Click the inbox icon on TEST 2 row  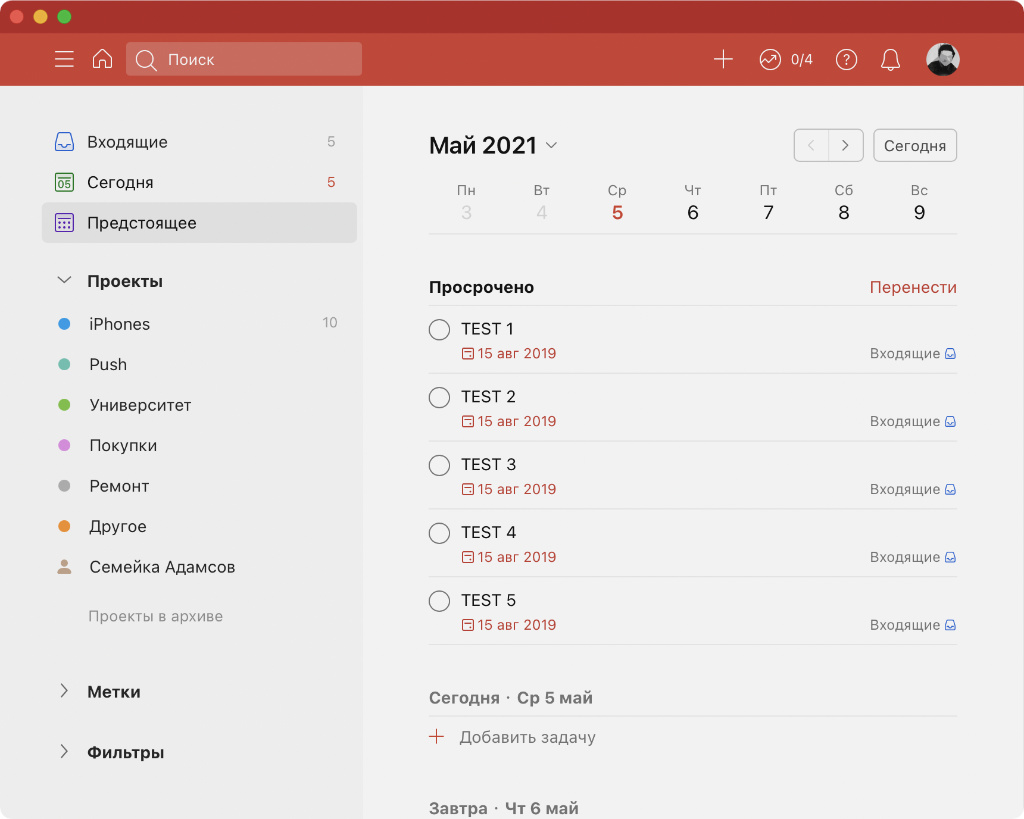[x=950, y=421]
